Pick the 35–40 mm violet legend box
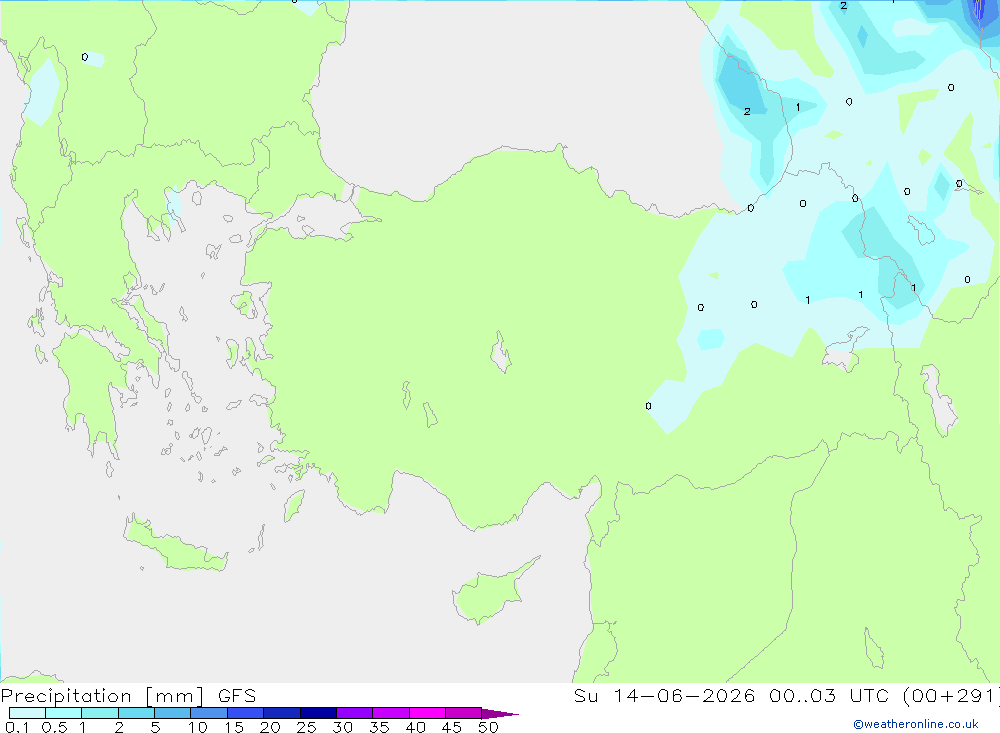This screenshot has width=1000, height=733. [x=391, y=713]
